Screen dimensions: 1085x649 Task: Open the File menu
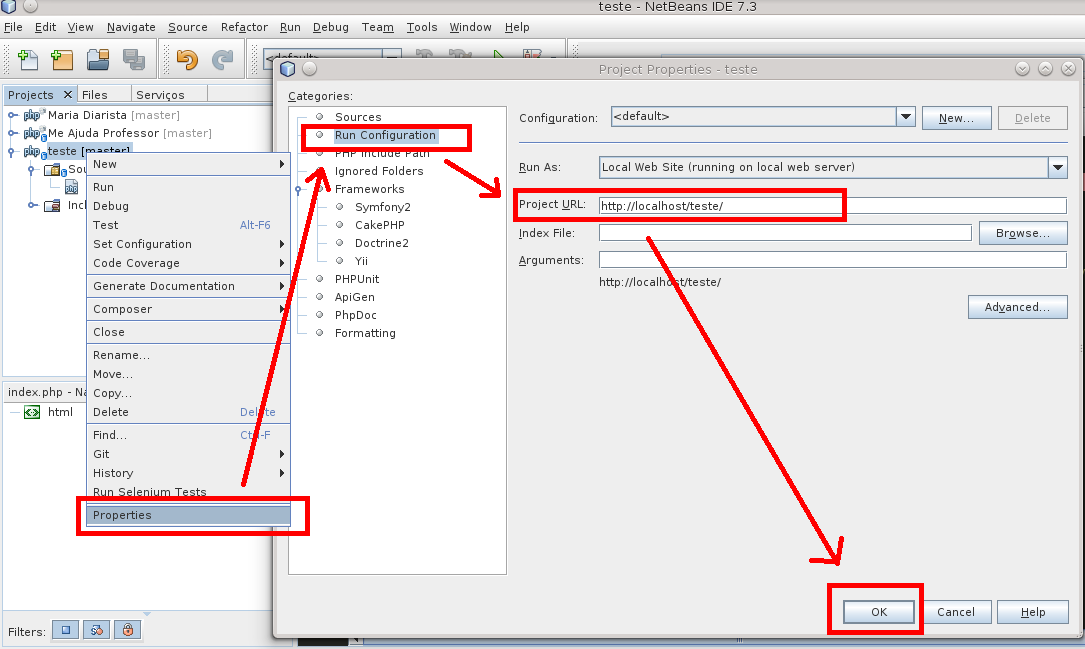[13, 27]
